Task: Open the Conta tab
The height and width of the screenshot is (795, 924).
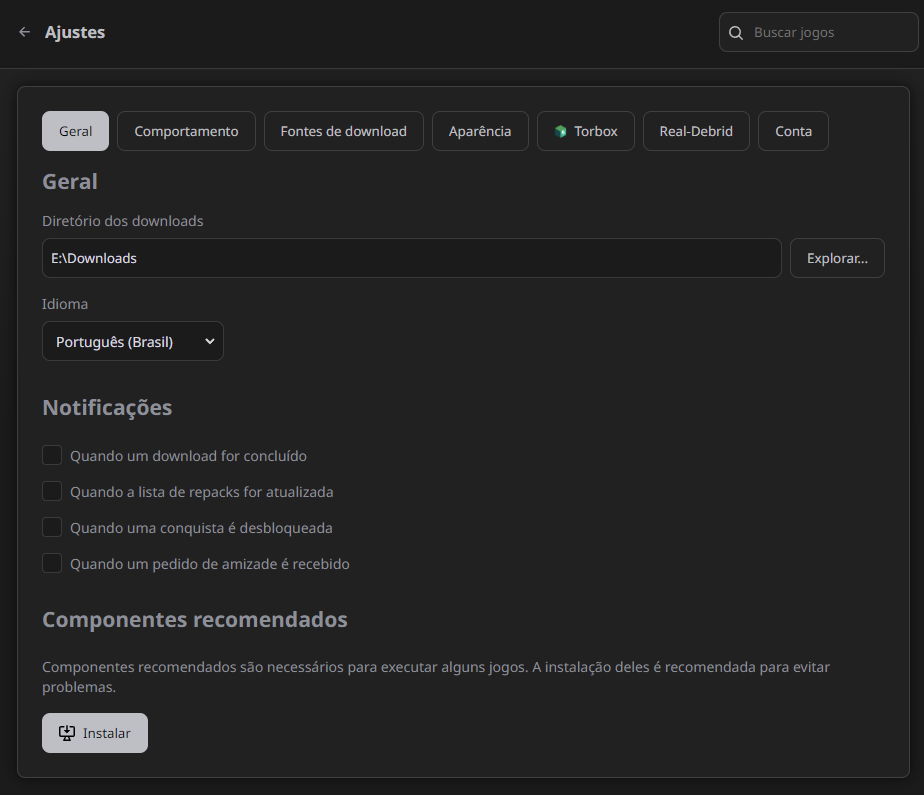Action: click(x=793, y=131)
